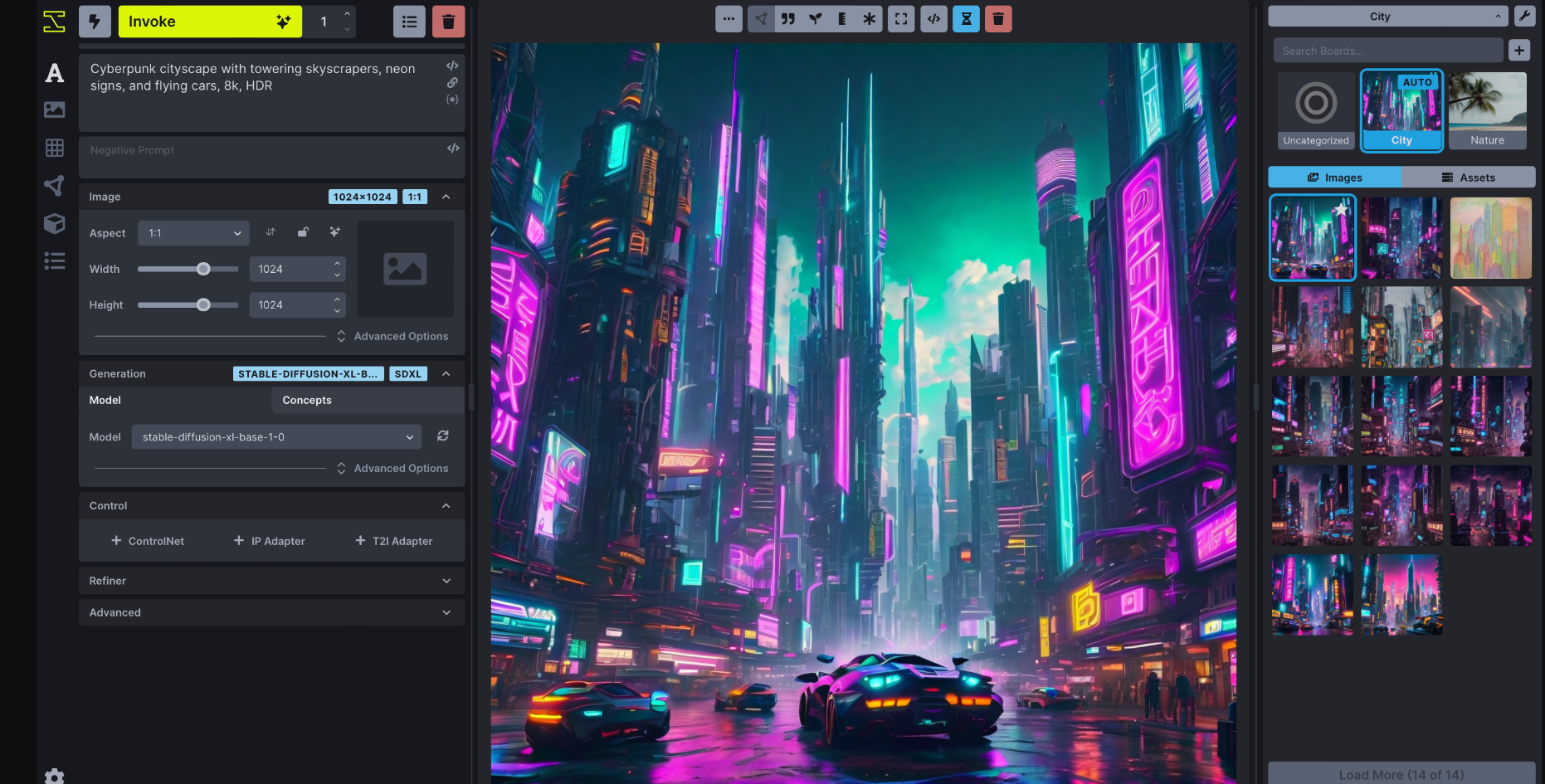This screenshot has width=1545, height=784.
Task: Switch to the Assets tab in gallery
Action: coord(1468,178)
